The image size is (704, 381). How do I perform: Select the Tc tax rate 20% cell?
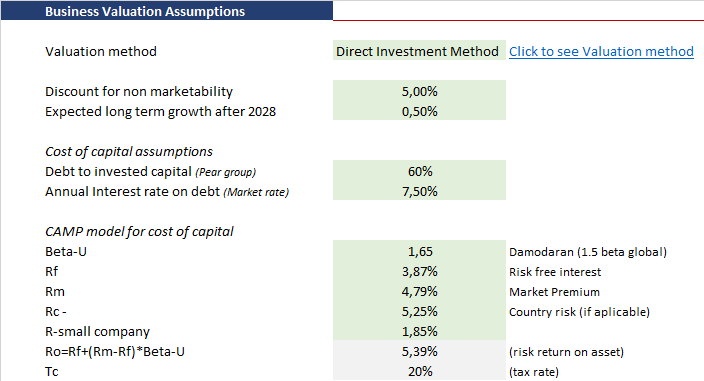click(419, 371)
